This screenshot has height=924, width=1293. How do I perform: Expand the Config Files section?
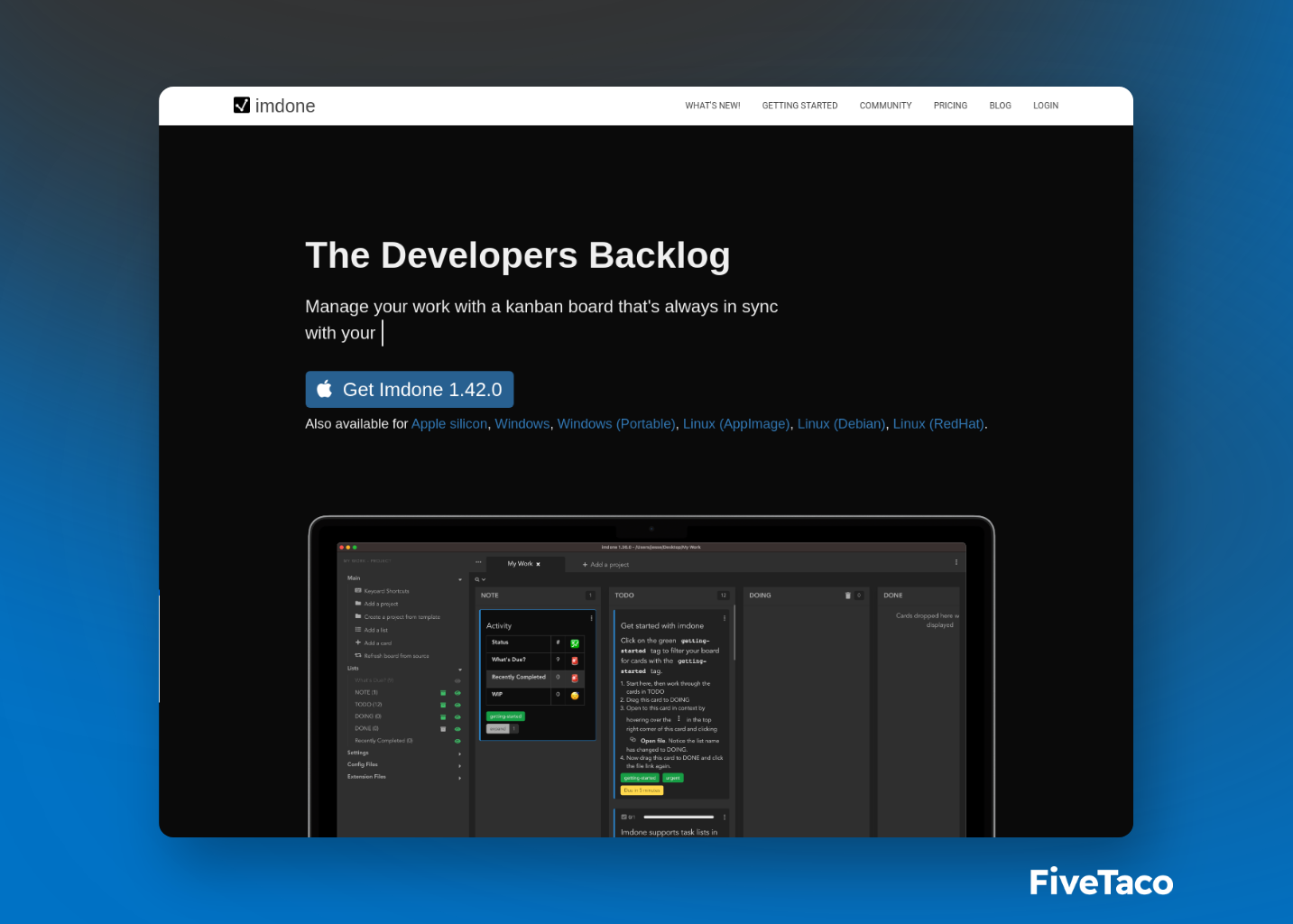(460, 766)
